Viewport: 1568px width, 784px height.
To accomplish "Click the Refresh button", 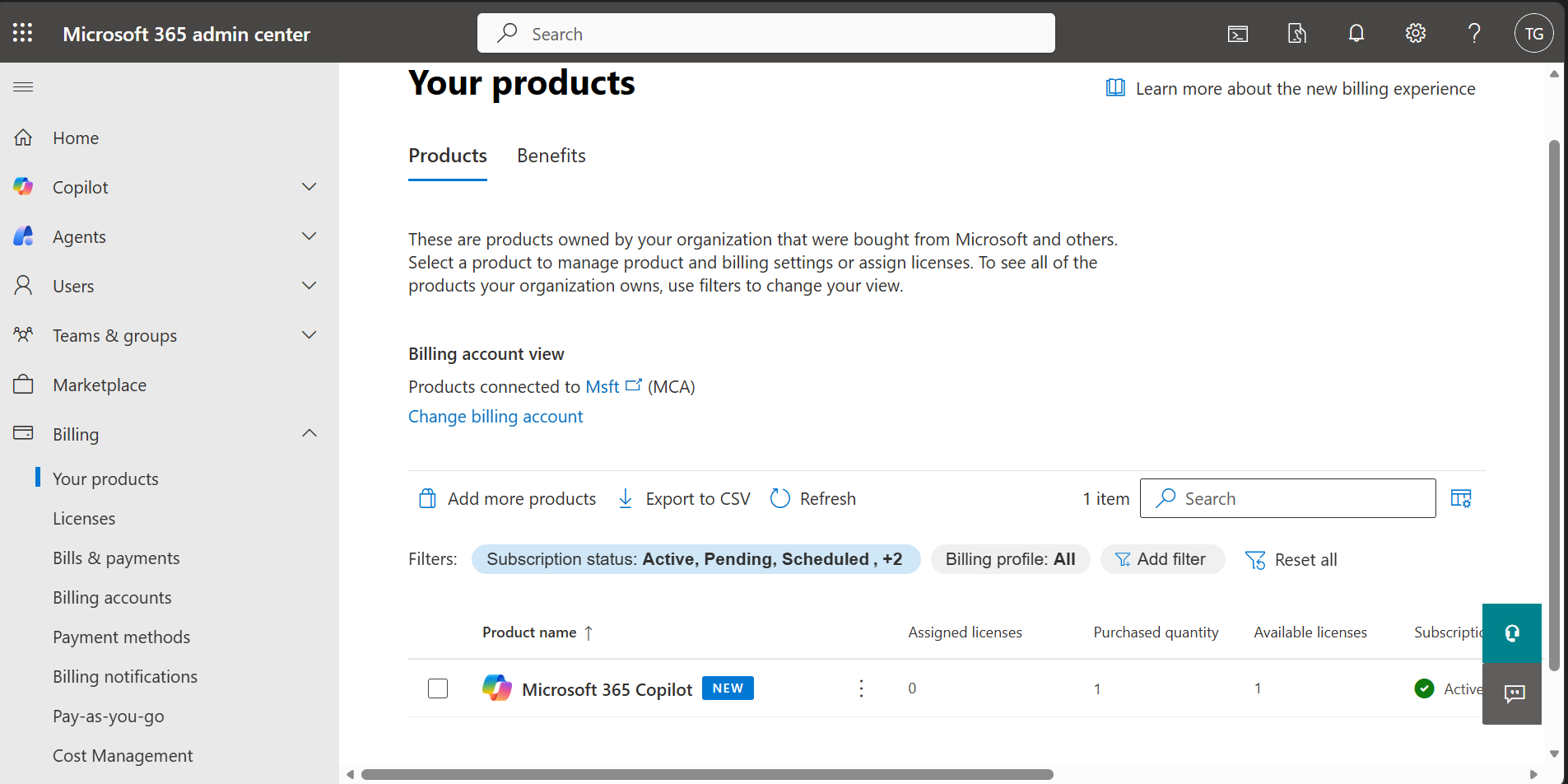I will coord(813,499).
